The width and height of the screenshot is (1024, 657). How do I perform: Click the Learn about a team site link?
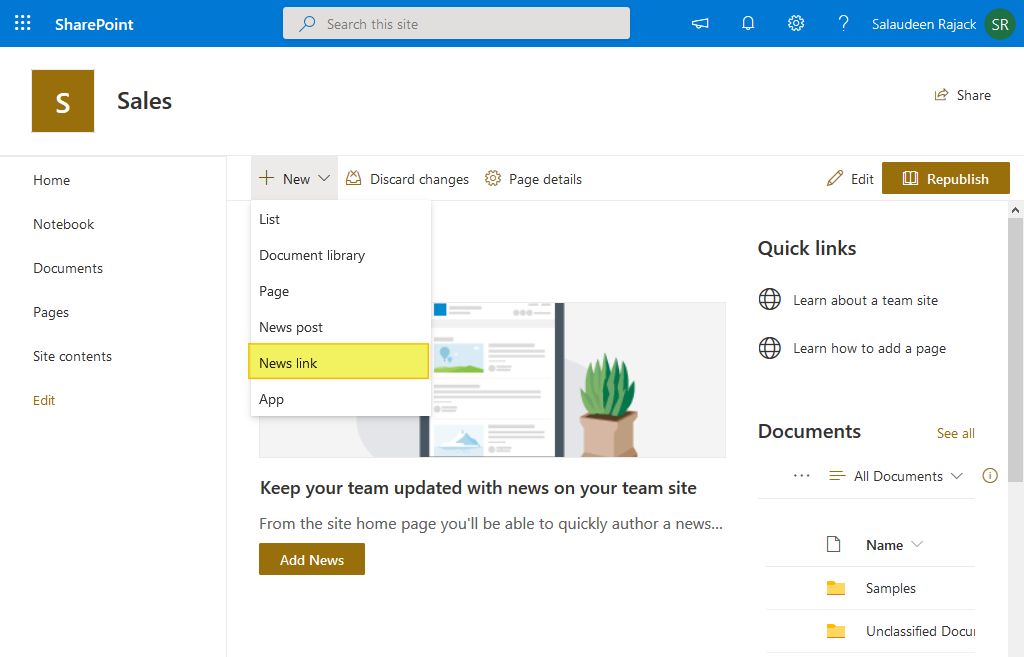tap(866, 299)
